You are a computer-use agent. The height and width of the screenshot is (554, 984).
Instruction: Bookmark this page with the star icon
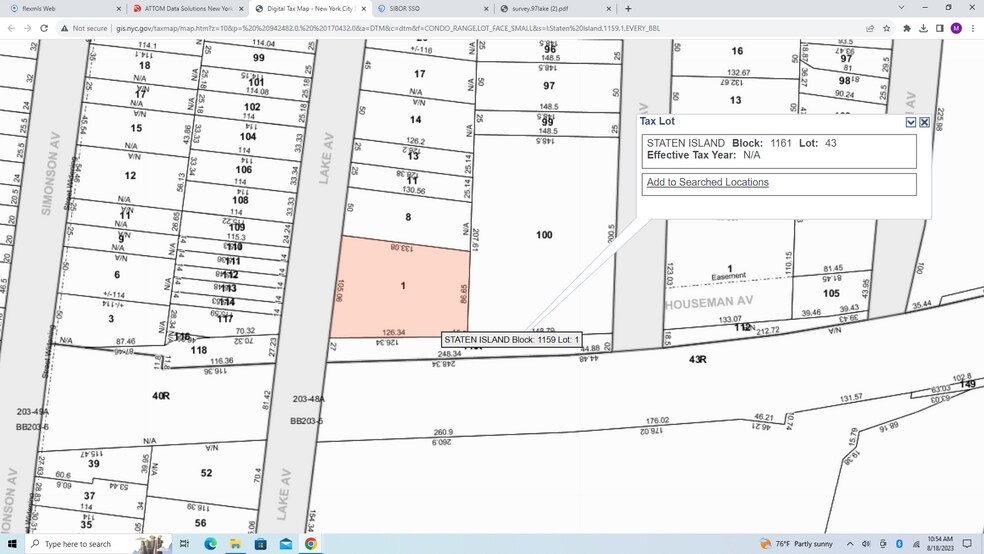[x=887, y=28]
